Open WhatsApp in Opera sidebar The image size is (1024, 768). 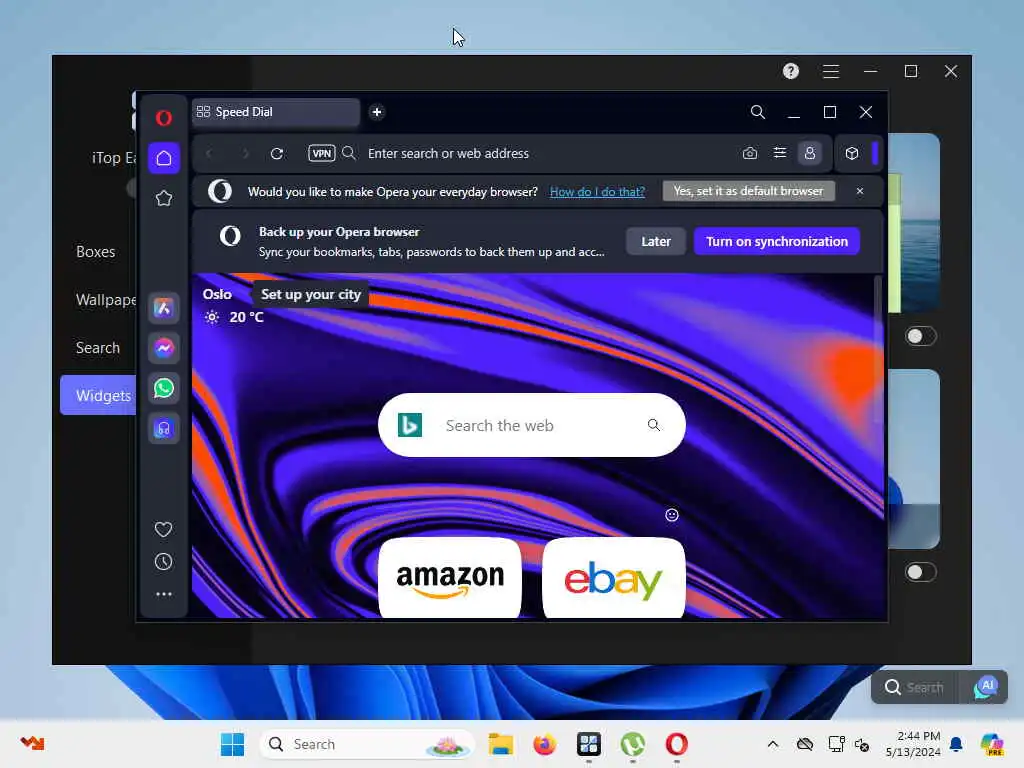pyautogui.click(x=164, y=389)
